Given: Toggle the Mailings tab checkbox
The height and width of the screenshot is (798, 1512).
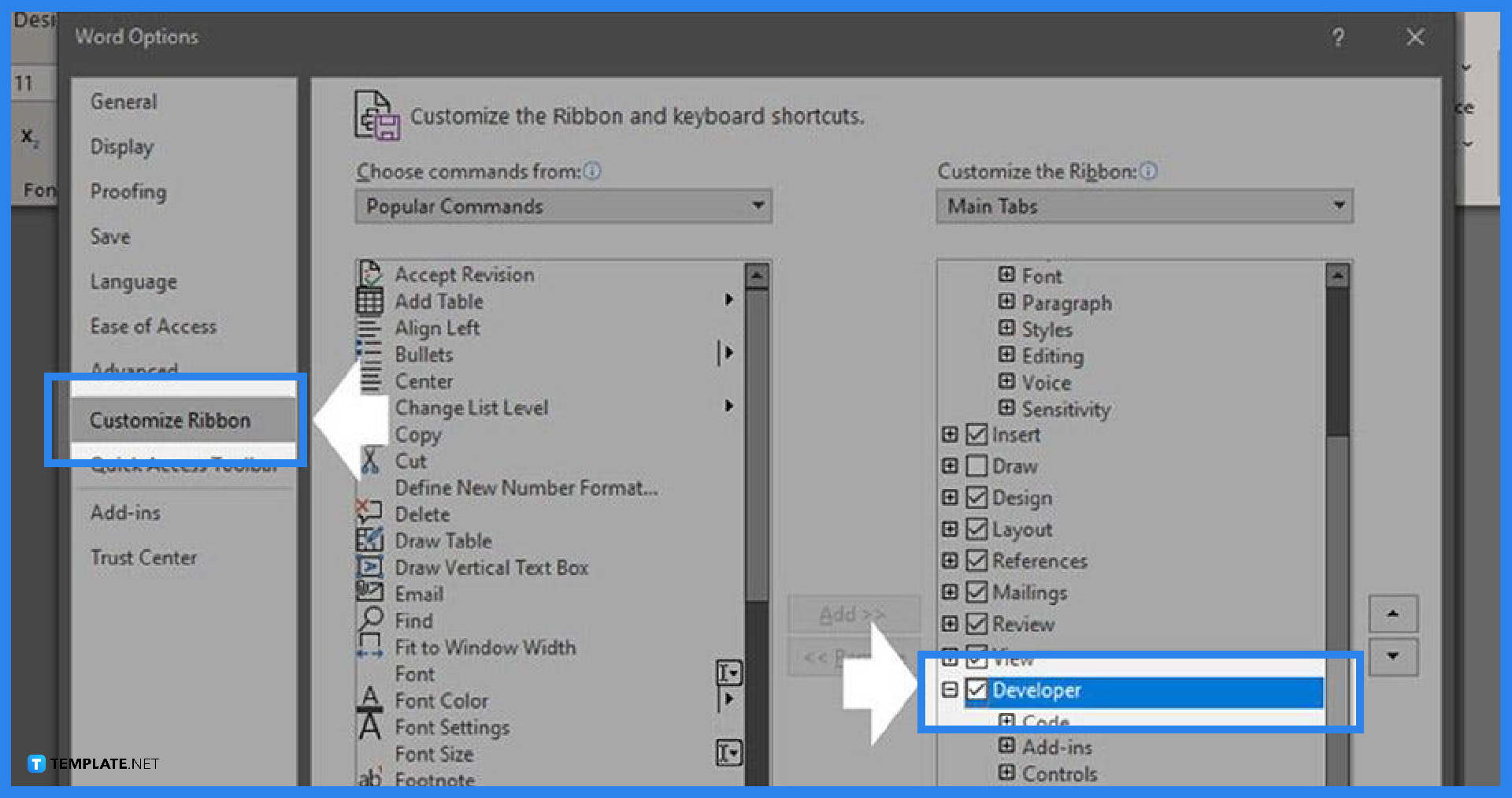Looking at the screenshot, I should point(976,592).
